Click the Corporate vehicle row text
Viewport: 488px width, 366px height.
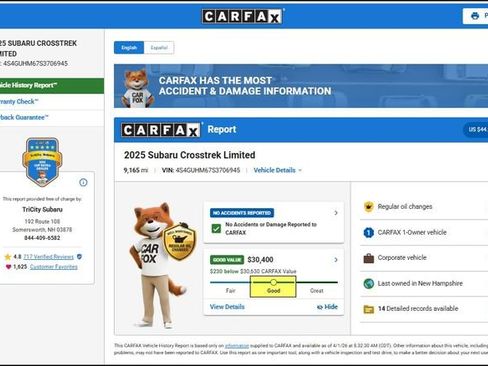[x=402, y=258]
